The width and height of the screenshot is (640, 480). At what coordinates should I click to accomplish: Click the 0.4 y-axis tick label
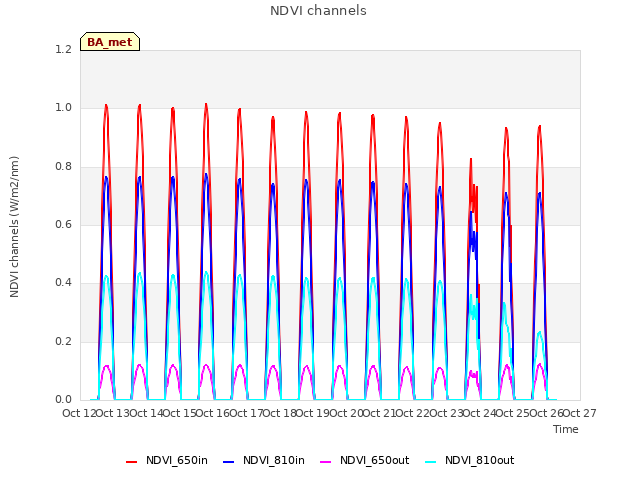coord(63,282)
